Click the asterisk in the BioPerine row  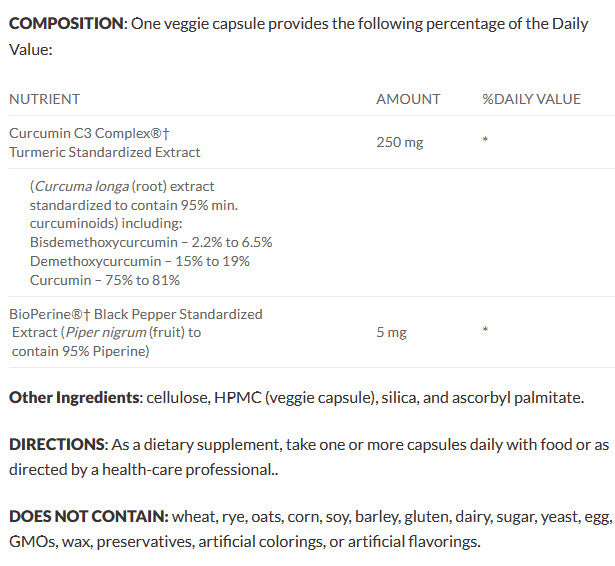(x=485, y=332)
